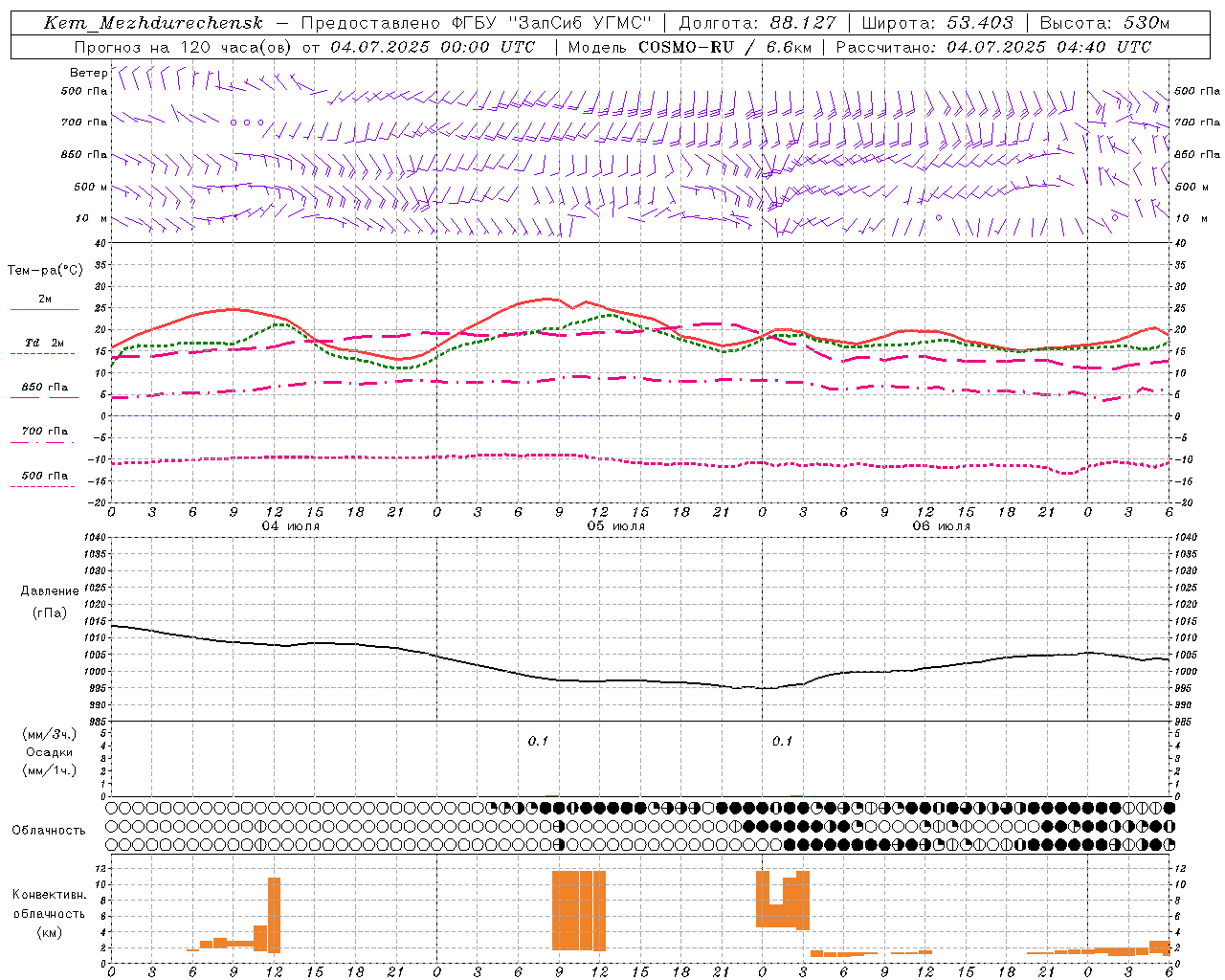Click the legend line sample under 2м
This screenshot has height=980, width=1225.
(x=45, y=309)
